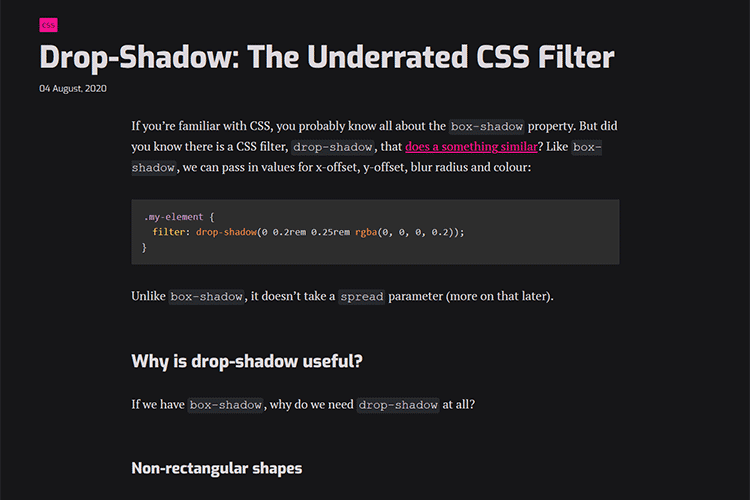Click the article title "Drop-Shadow: The Underrated CSS Filter"

[x=326, y=57]
